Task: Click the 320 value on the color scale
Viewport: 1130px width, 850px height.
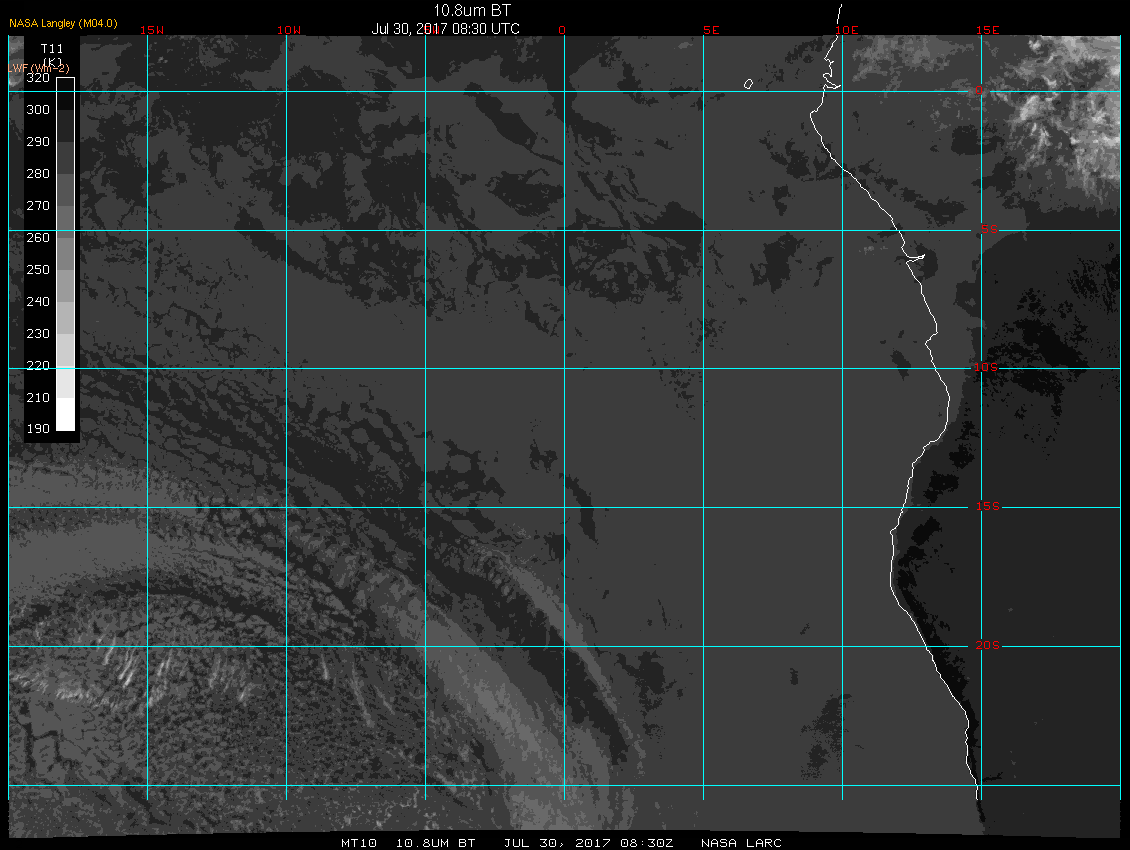Action: (x=37, y=78)
